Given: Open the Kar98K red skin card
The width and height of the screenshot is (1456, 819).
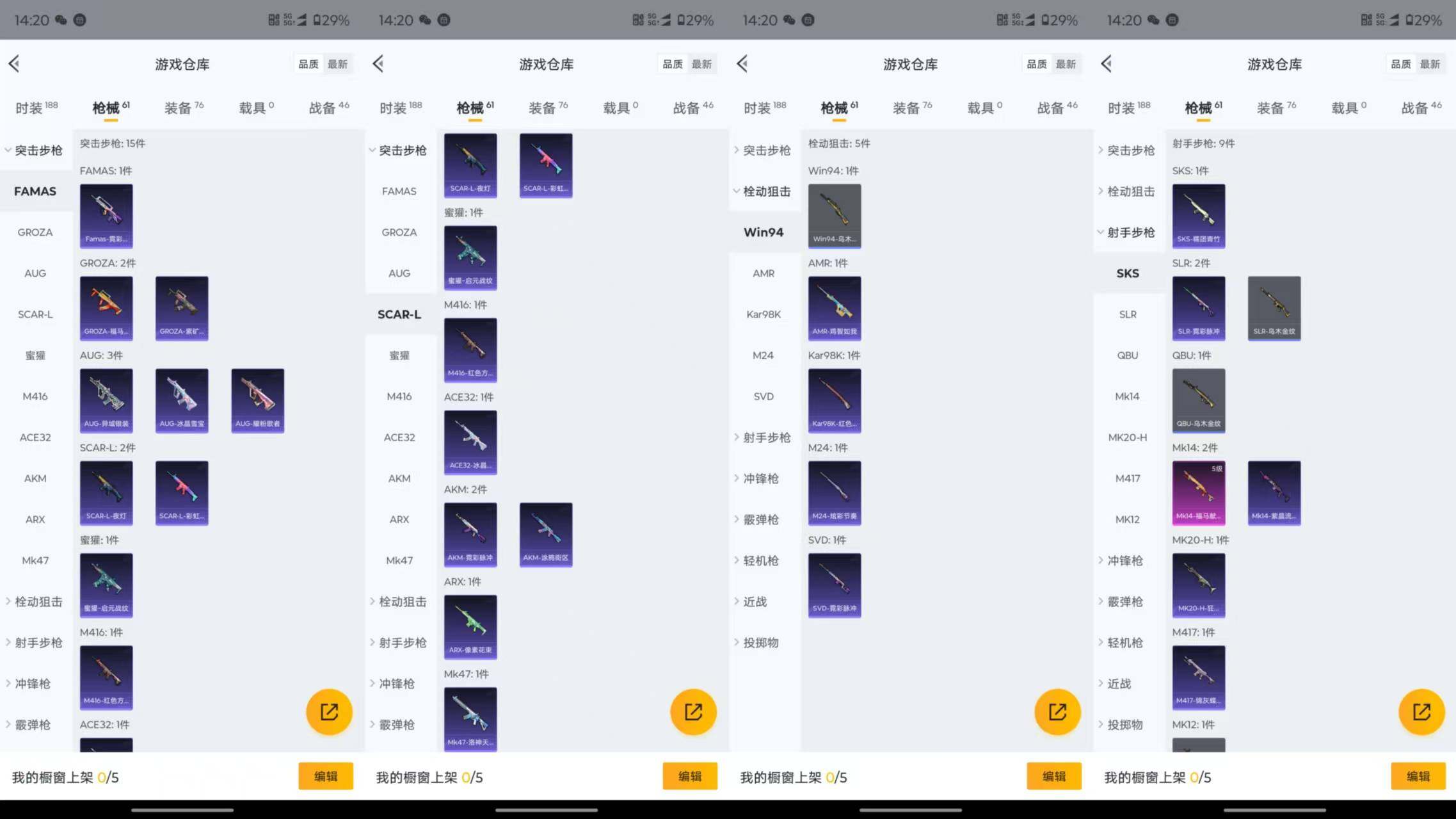Looking at the screenshot, I should [x=835, y=400].
